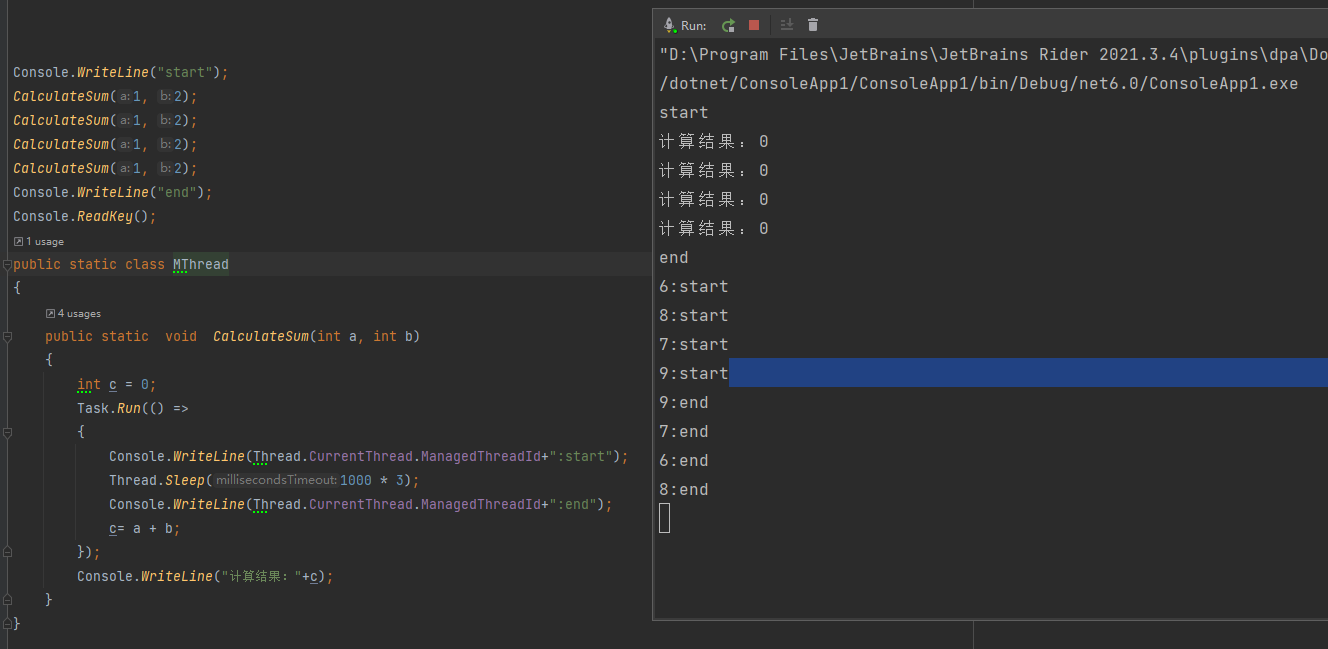This screenshot has height=649, width=1328.
Task: Click fold marker at file's closing brace
Action: pyautogui.click(x=6, y=622)
